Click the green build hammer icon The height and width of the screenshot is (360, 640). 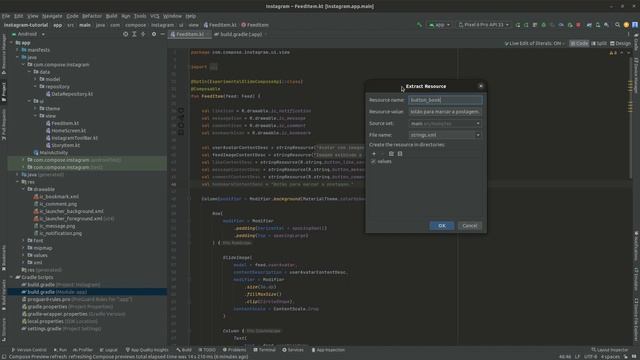tap(419, 25)
